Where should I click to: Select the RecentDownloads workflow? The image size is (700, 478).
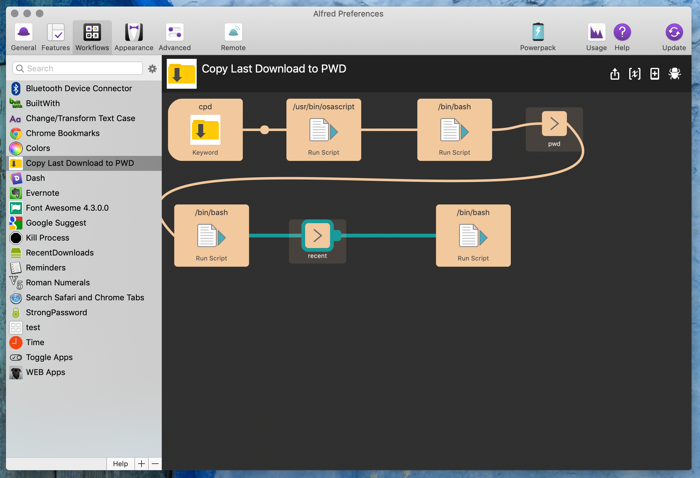84,253
